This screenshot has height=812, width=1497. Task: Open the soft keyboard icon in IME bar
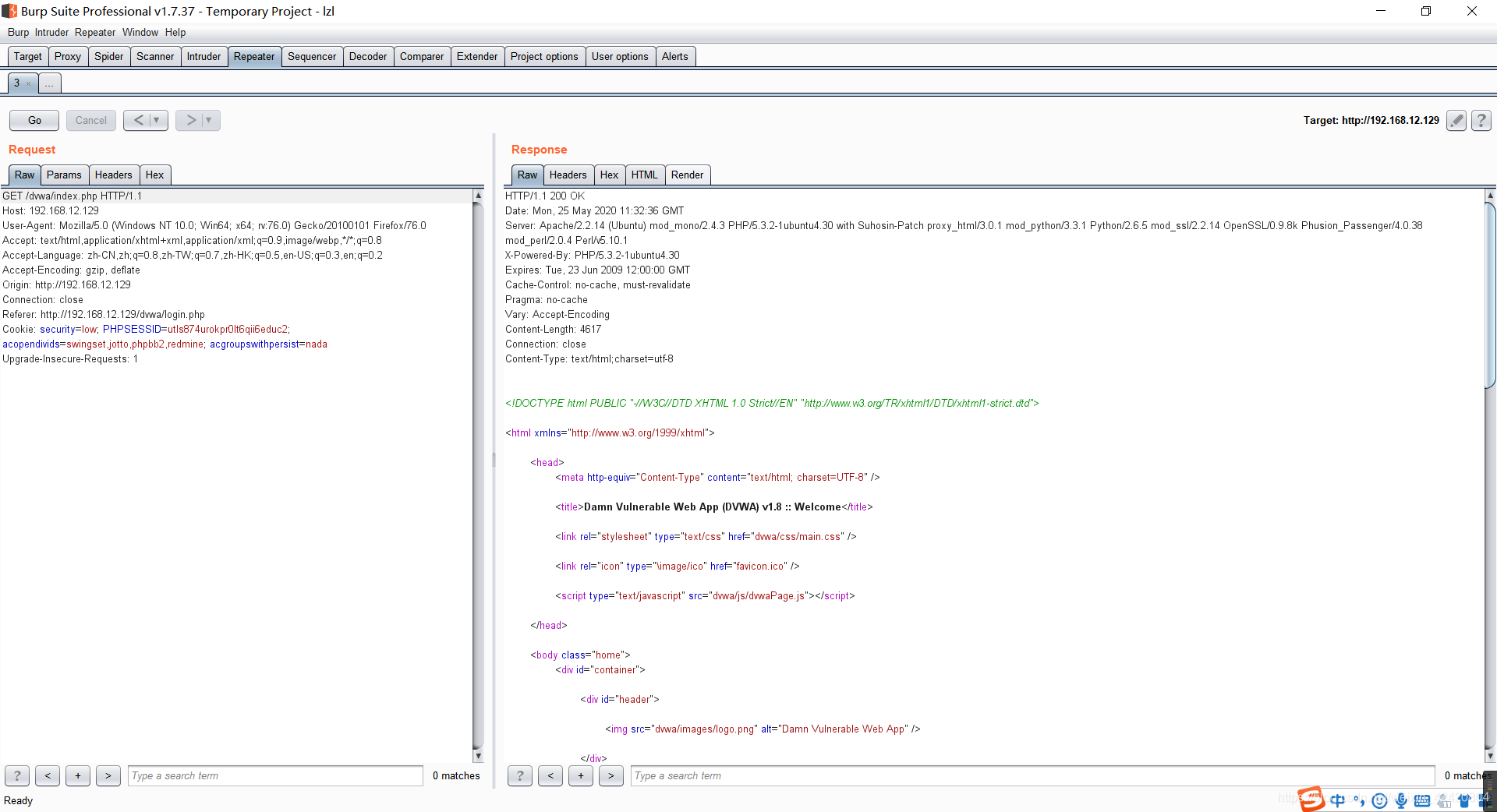(1422, 800)
